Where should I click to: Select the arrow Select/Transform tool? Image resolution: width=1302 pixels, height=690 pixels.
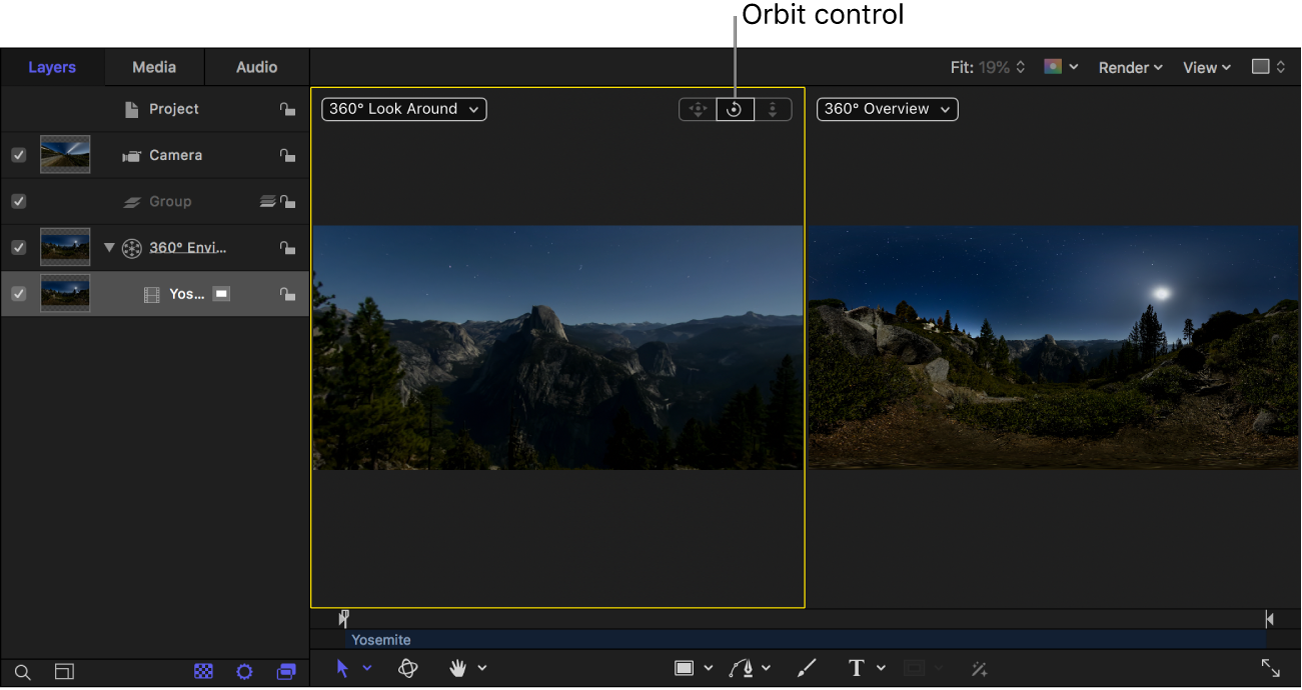coord(343,668)
